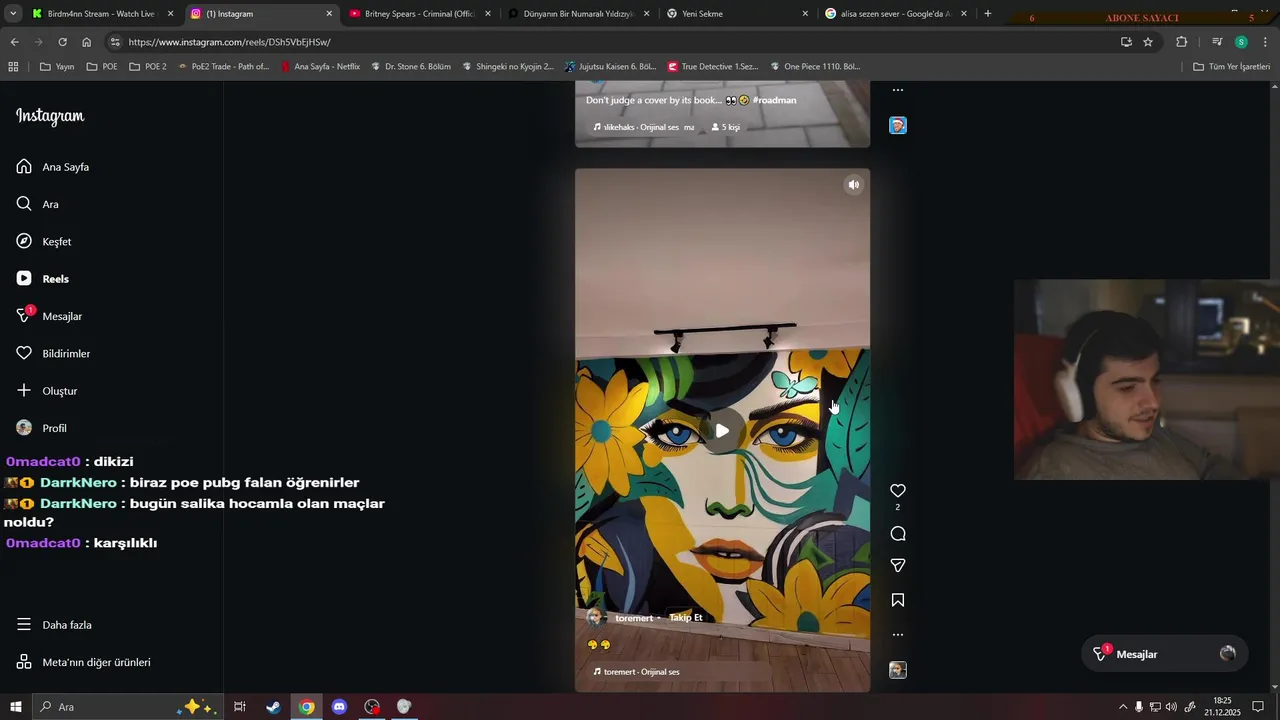Open Chrome profile avatar
Viewport: 1280px width, 720px height.
tap(1241, 42)
